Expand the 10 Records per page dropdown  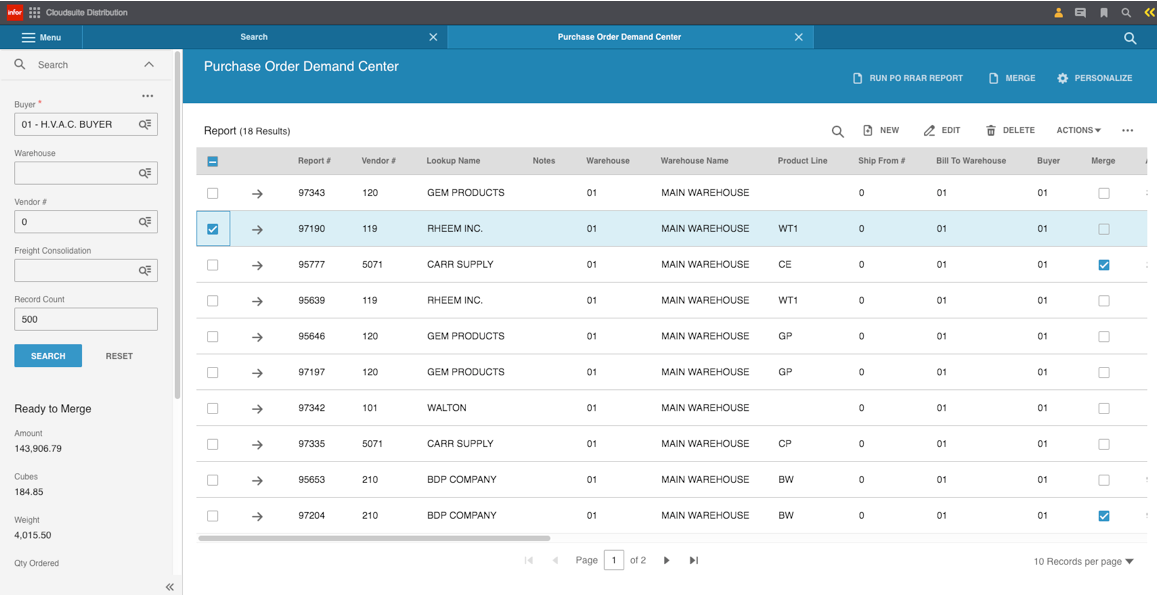click(1083, 562)
